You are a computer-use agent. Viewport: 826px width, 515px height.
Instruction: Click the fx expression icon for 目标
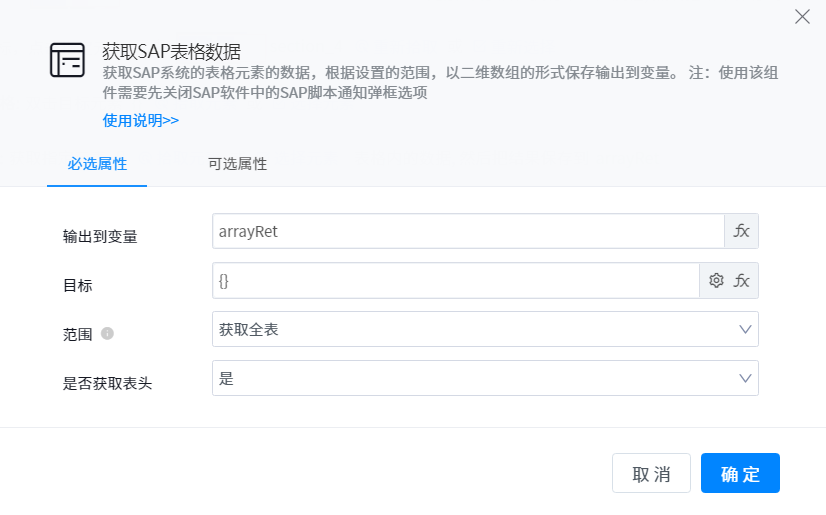point(742,281)
